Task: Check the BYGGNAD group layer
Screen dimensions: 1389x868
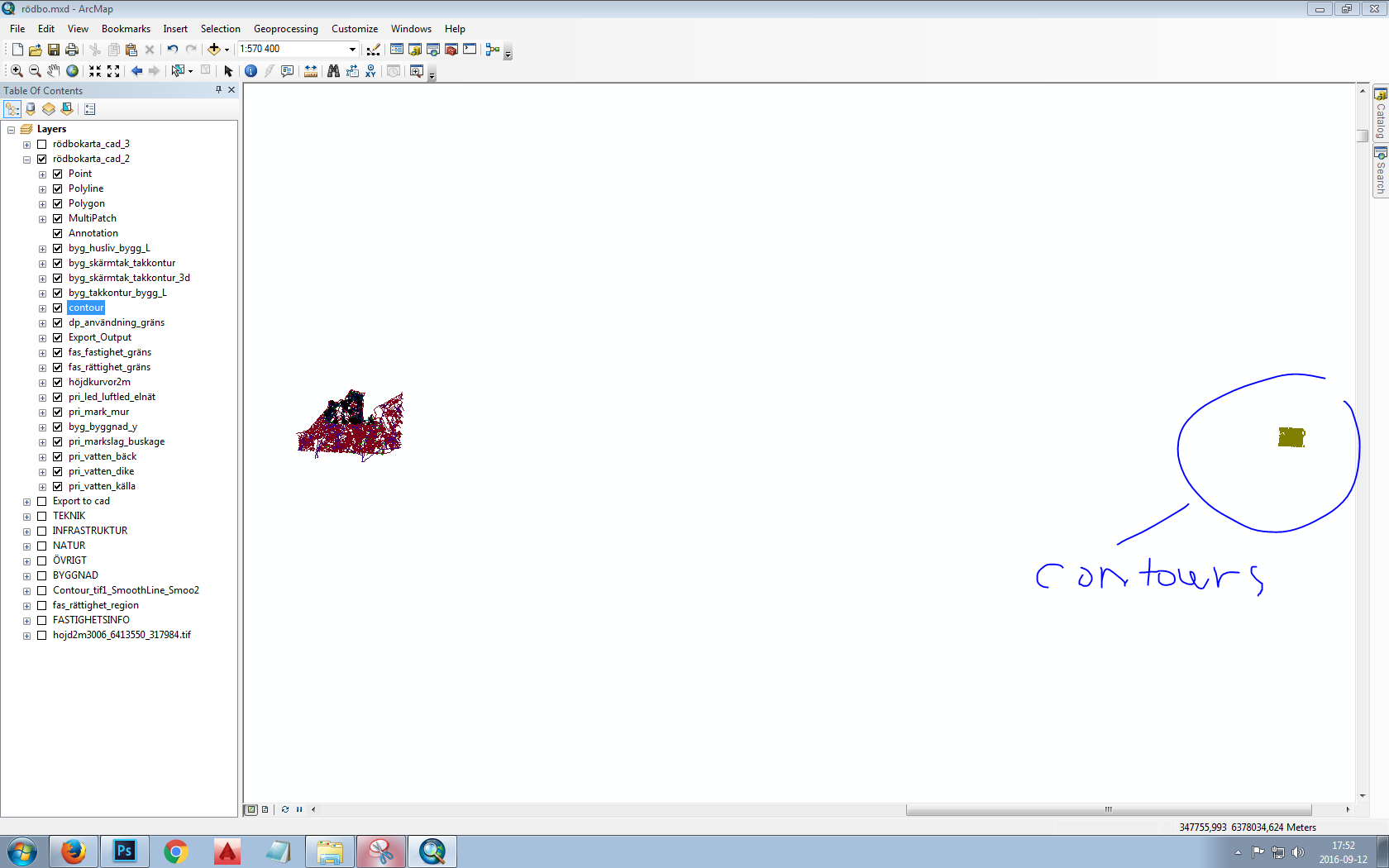Action: click(x=42, y=576)
